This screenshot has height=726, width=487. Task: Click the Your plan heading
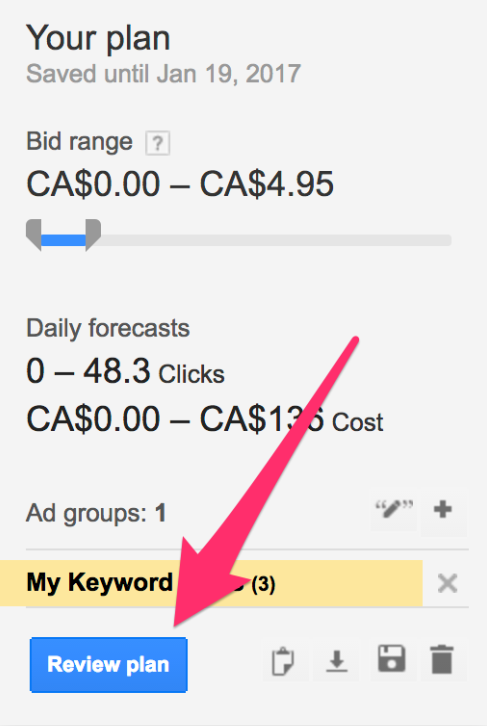pos(98,38)
